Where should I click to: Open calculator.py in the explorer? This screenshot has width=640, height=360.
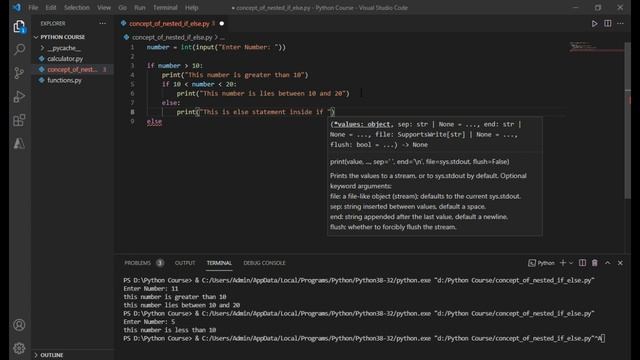pos(65,59)
